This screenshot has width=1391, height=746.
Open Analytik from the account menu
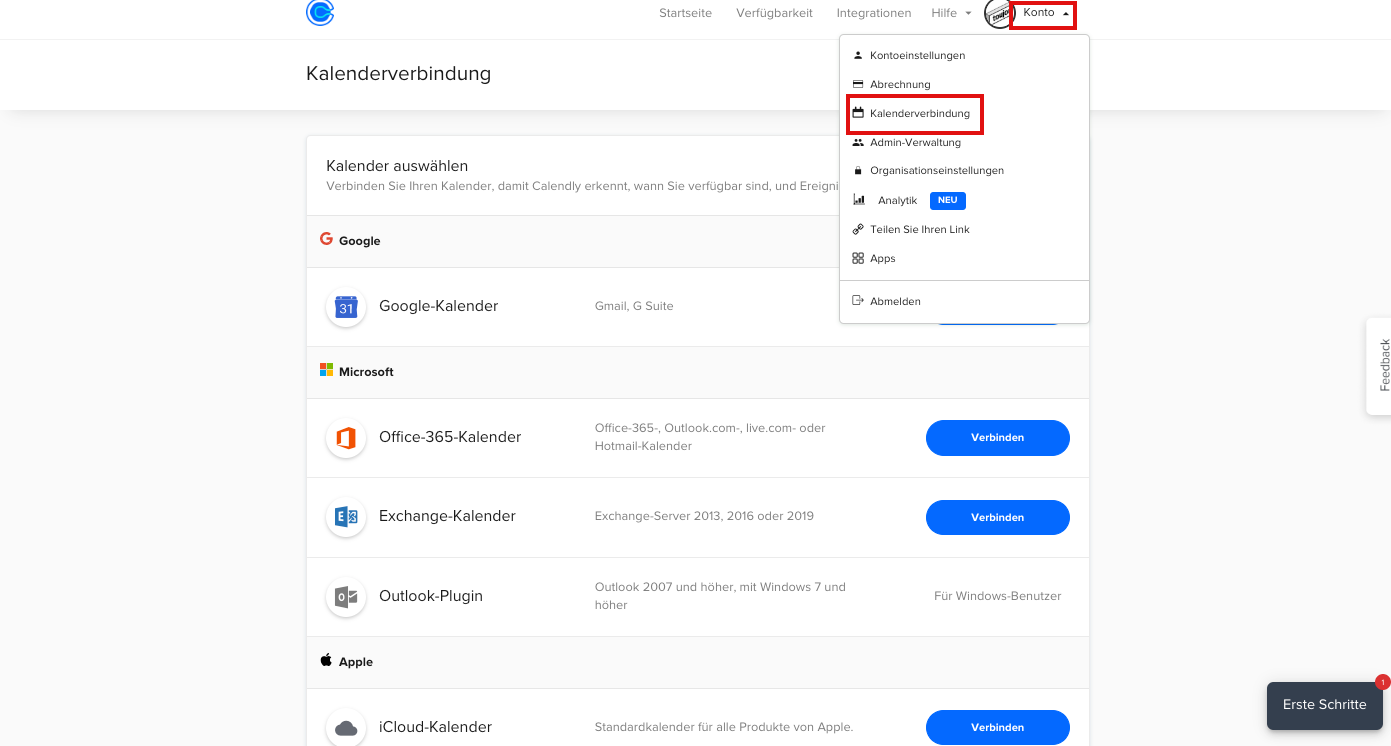(897, 200)
